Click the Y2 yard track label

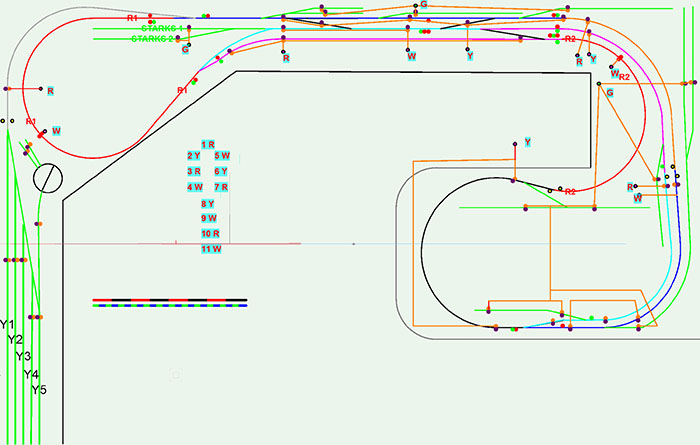click(15, 340)
